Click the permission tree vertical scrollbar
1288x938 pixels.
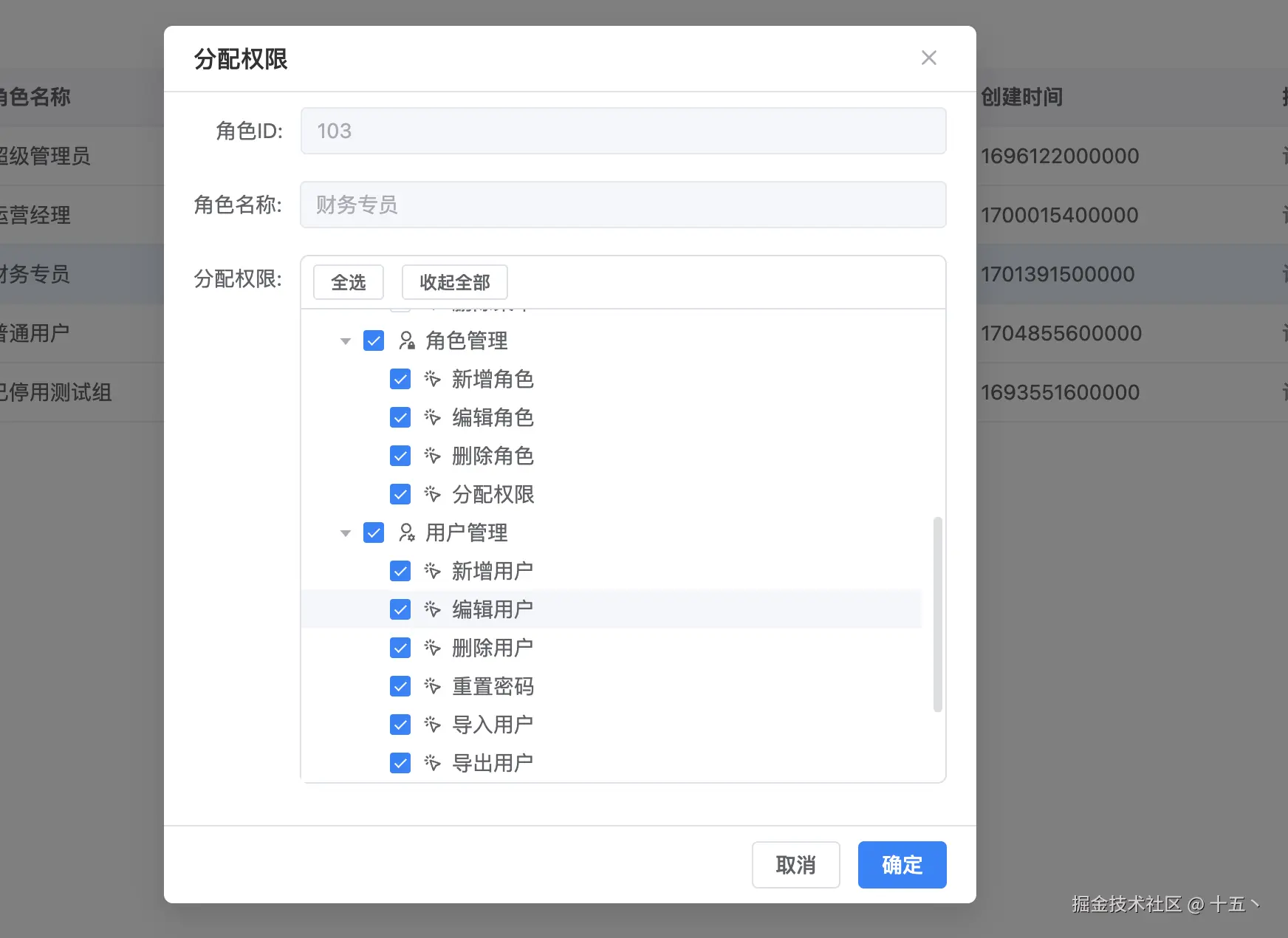click(x=938, y=615)
